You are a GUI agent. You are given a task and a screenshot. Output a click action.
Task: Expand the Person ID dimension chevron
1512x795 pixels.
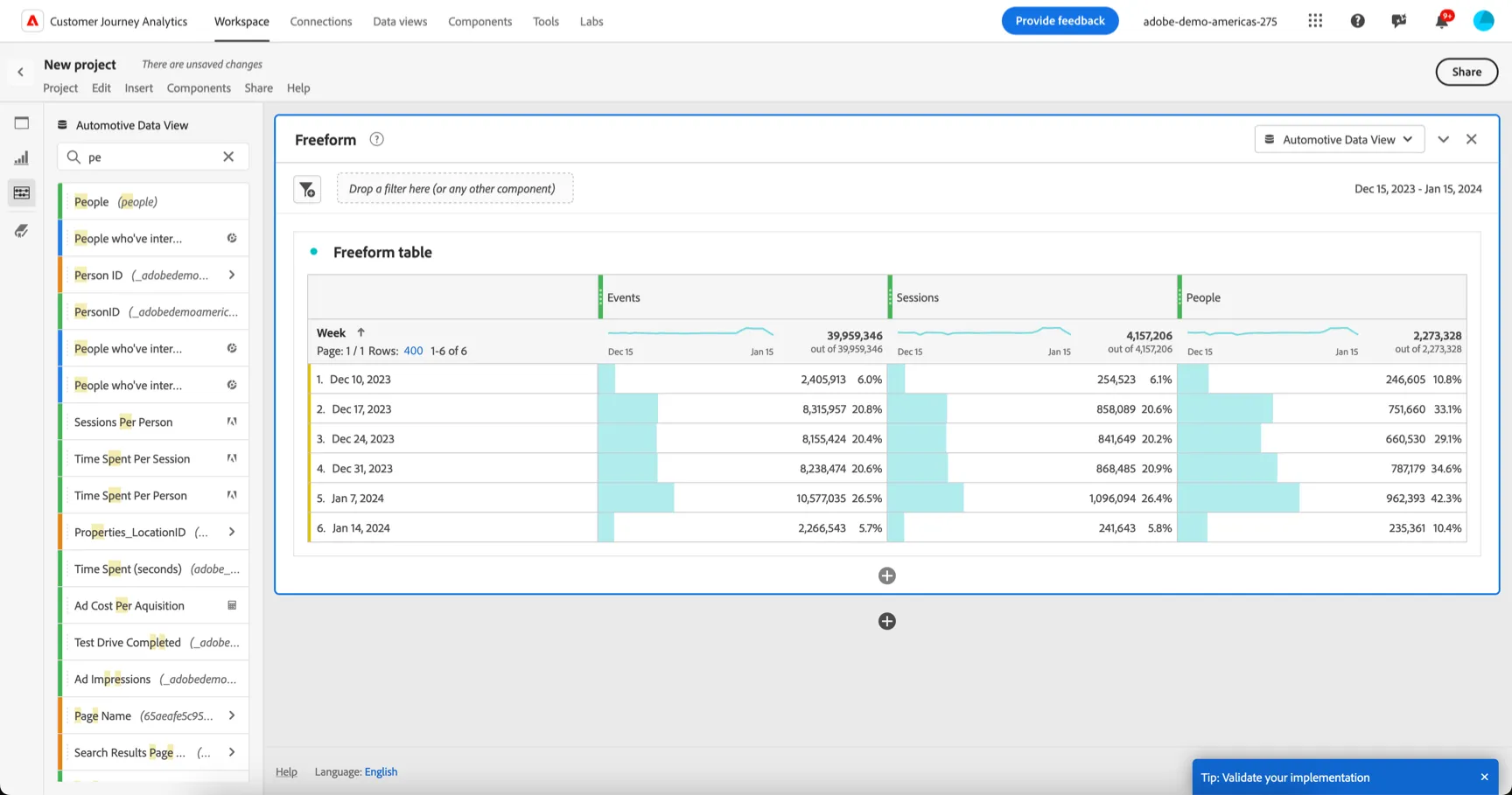tap(232, 275)
